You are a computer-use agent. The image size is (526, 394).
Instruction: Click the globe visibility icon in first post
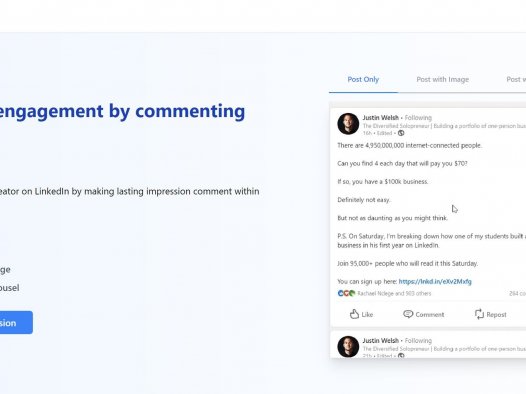[401, 133]
